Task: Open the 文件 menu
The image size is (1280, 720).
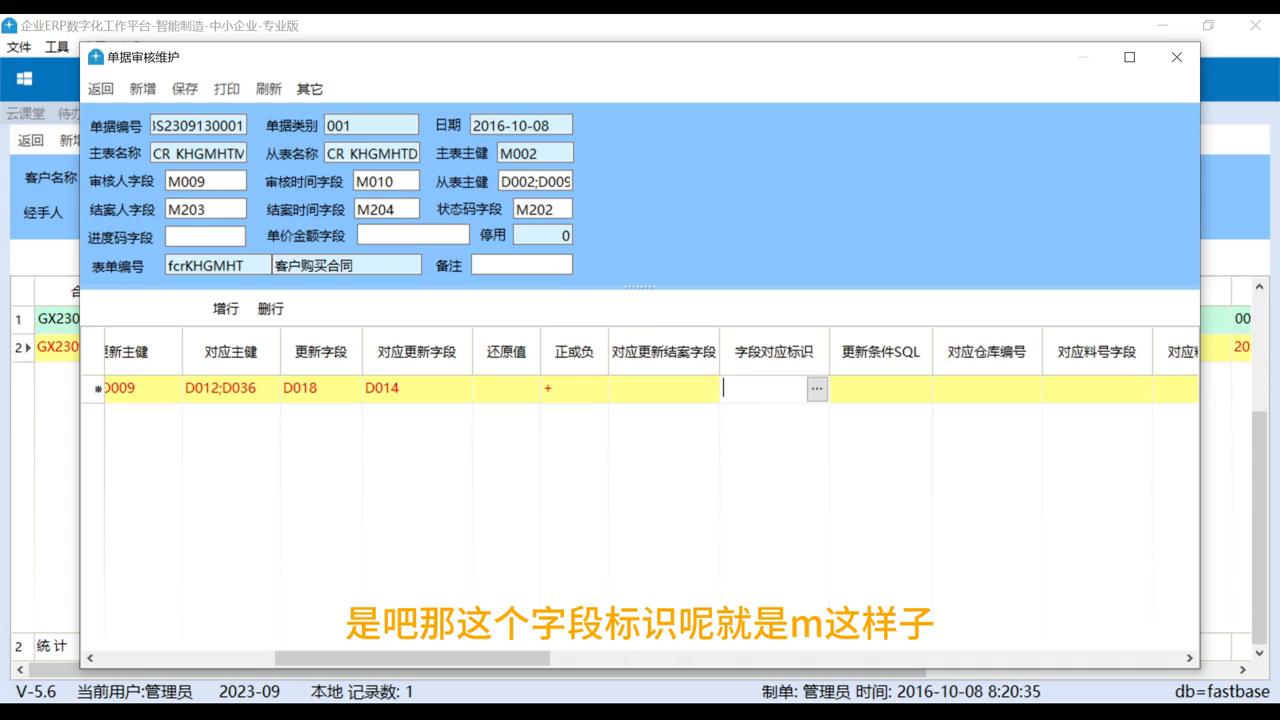Action: (x=18, y=46)
